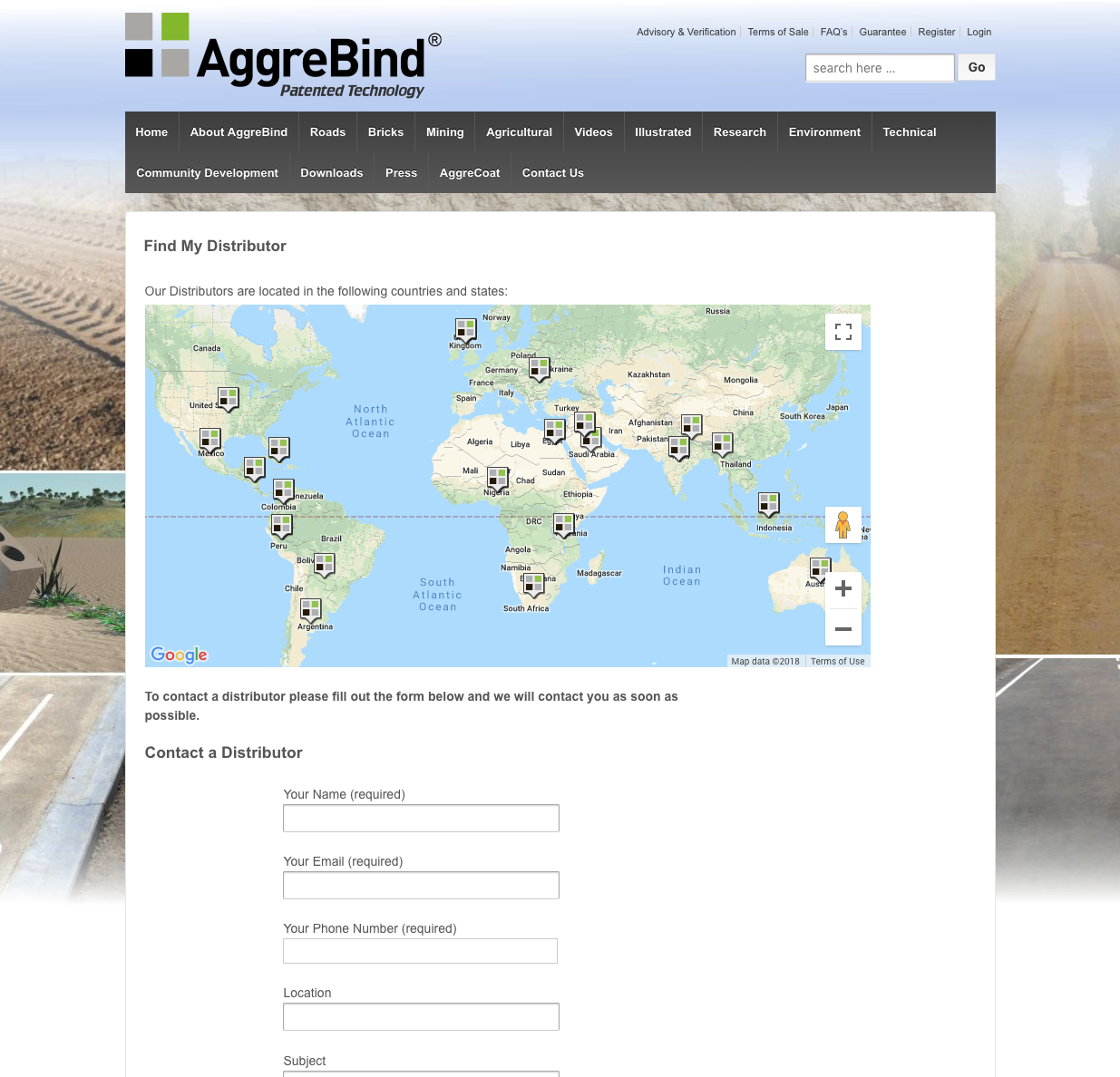
Task: Open the Press page
Action: [x=401, y=173]
